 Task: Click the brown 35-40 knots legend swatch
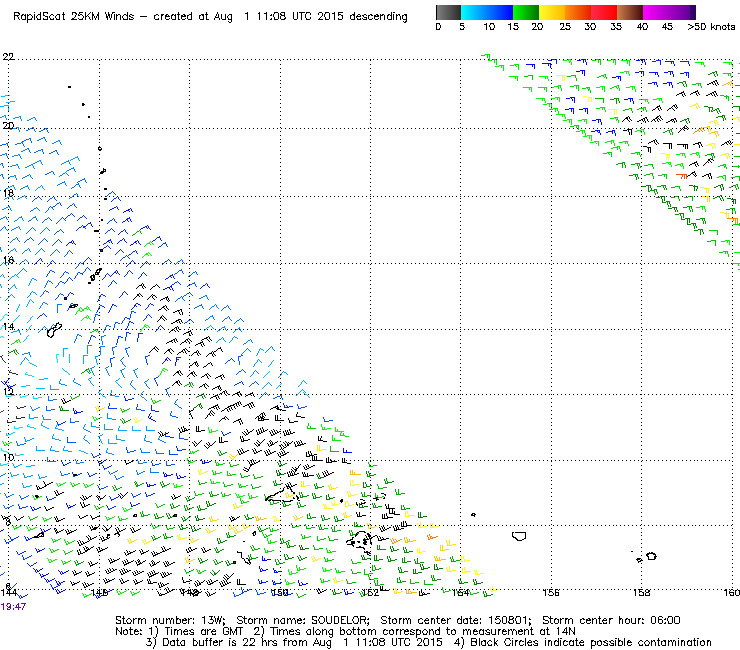[630, 12]
